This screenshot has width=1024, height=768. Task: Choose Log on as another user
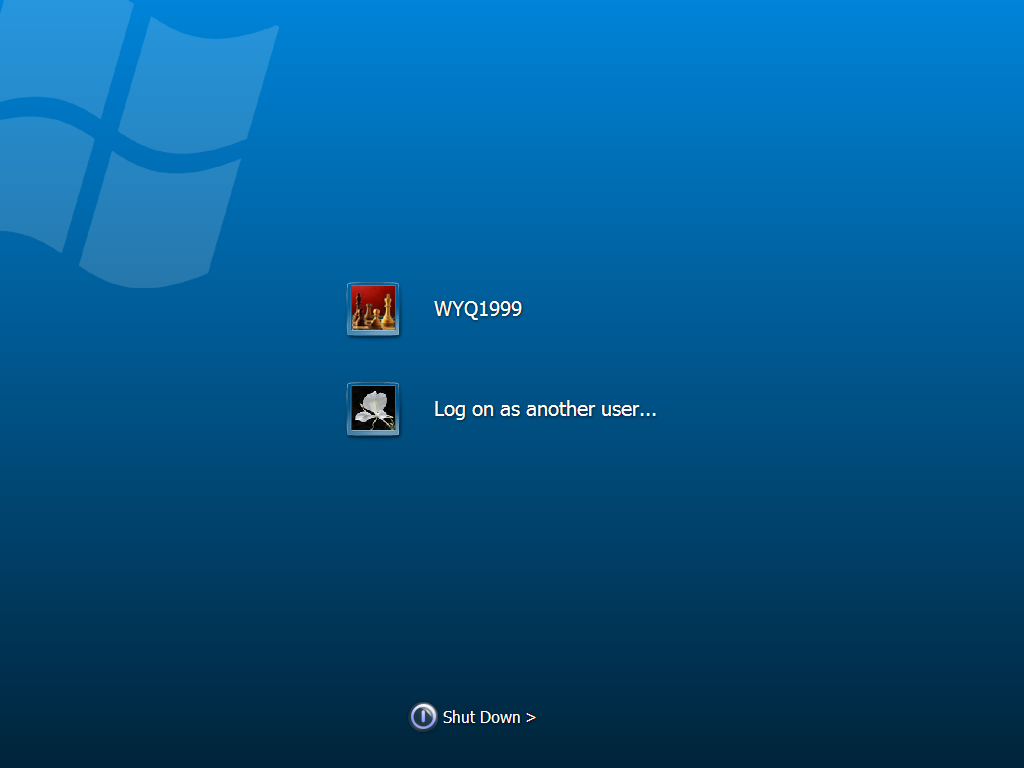545,409
